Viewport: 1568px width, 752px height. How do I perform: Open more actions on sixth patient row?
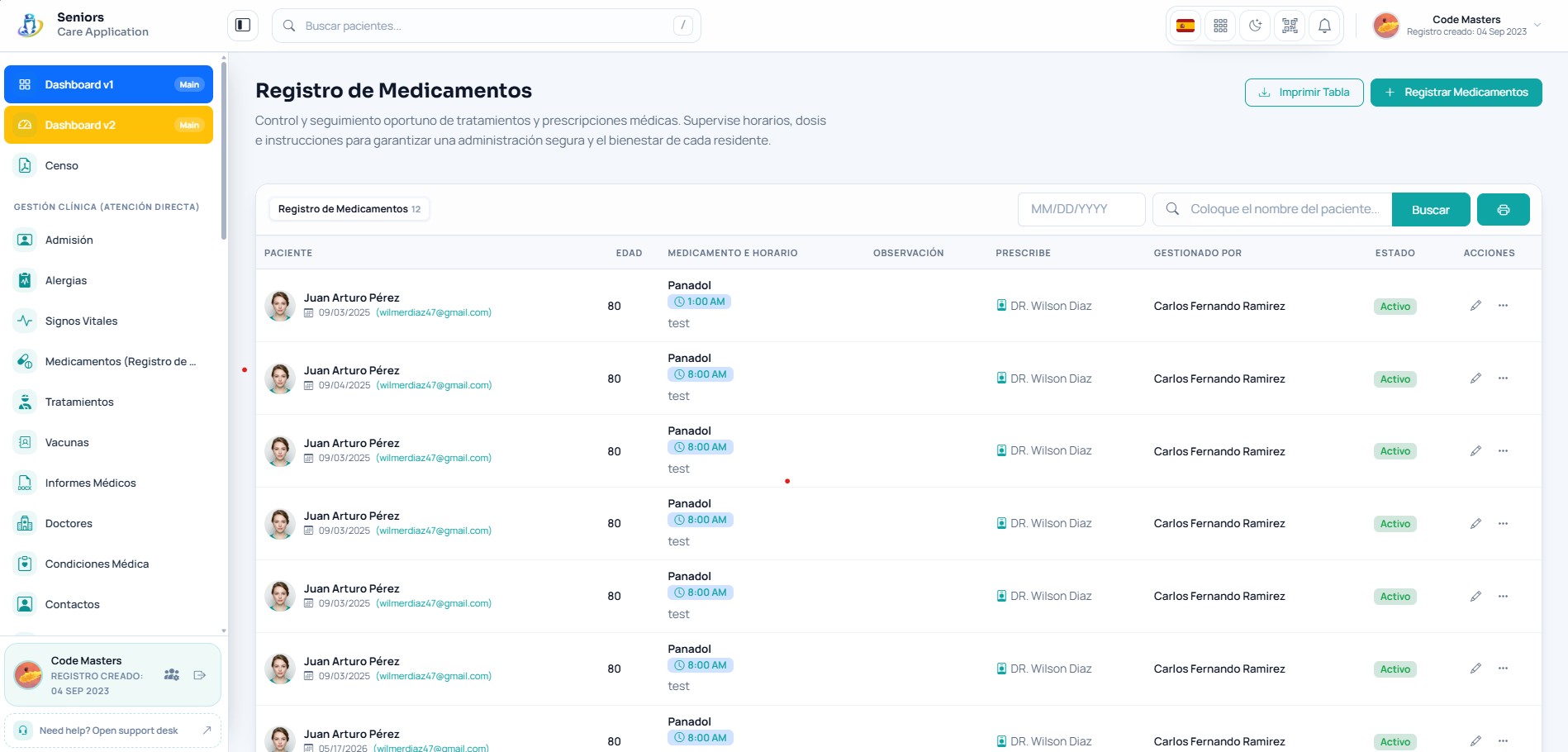coord(1503,669)
